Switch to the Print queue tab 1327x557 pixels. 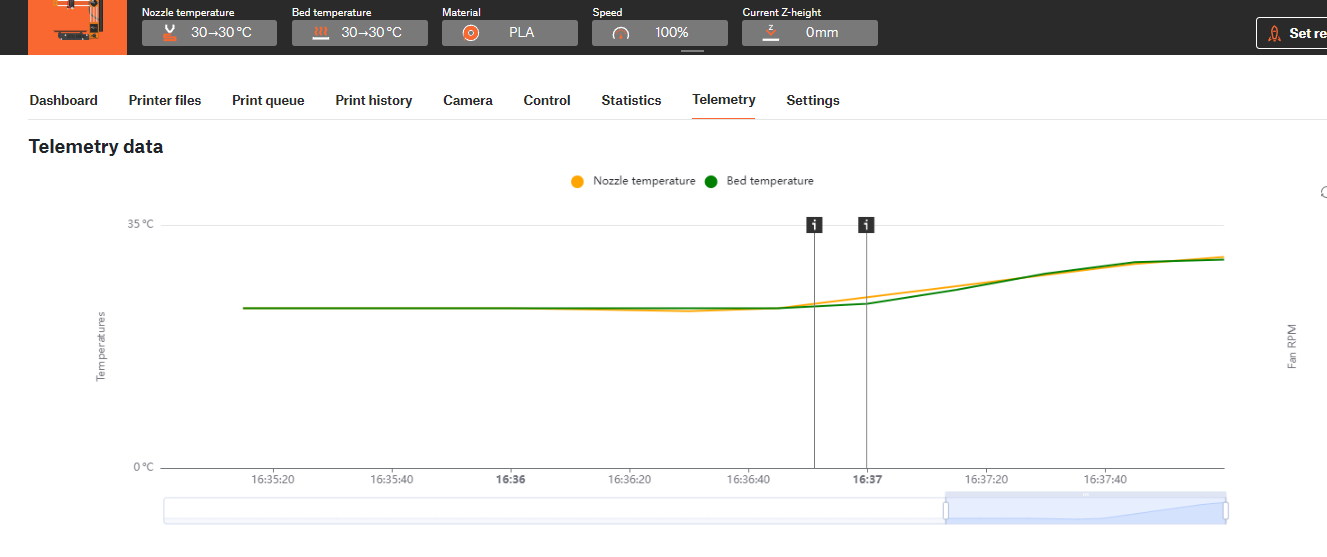(268, 100)
